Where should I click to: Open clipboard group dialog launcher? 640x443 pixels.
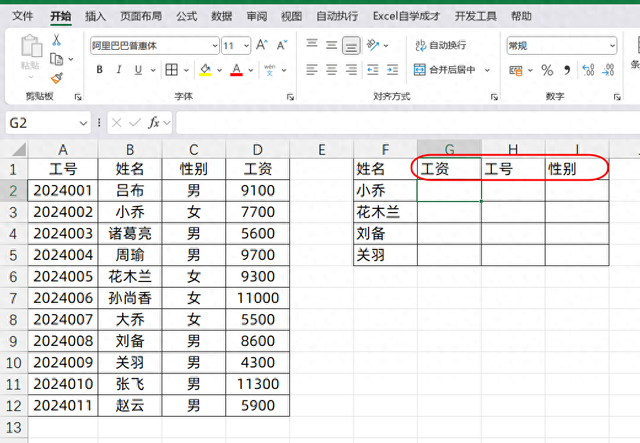coord(78,97)
